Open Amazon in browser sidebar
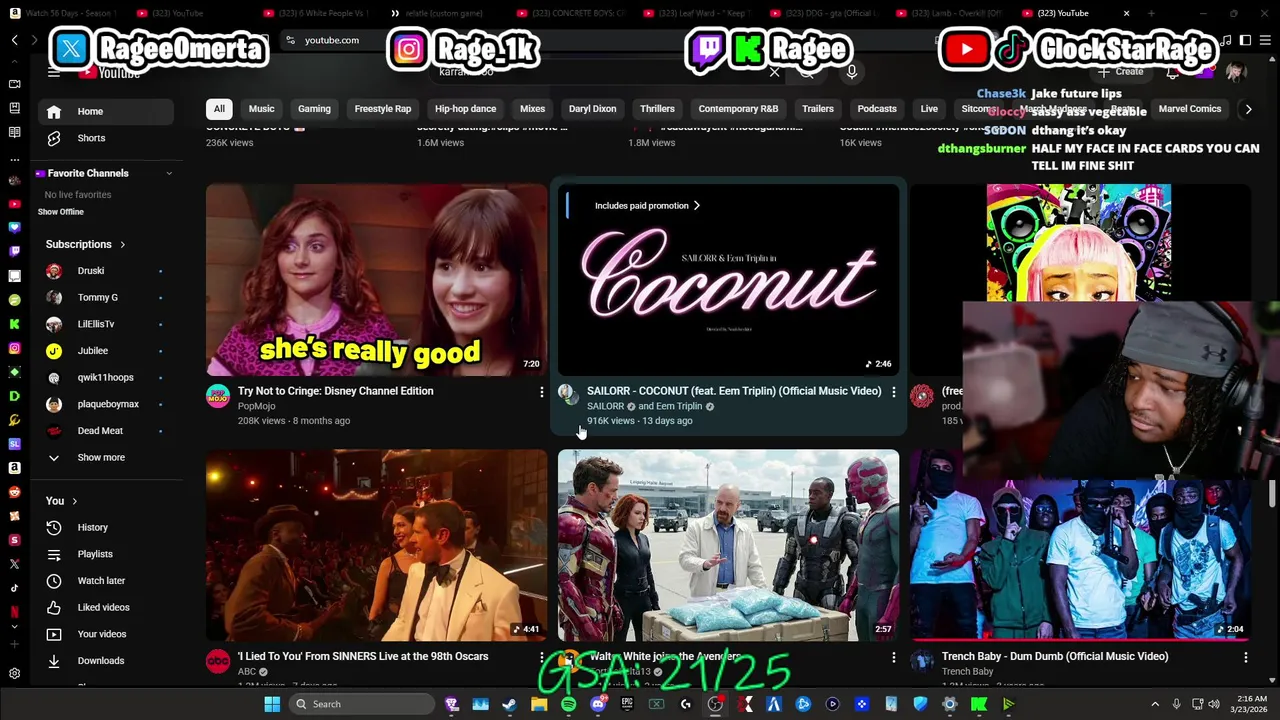Viewport: 1280px width, 720px height. pos(14,468)
